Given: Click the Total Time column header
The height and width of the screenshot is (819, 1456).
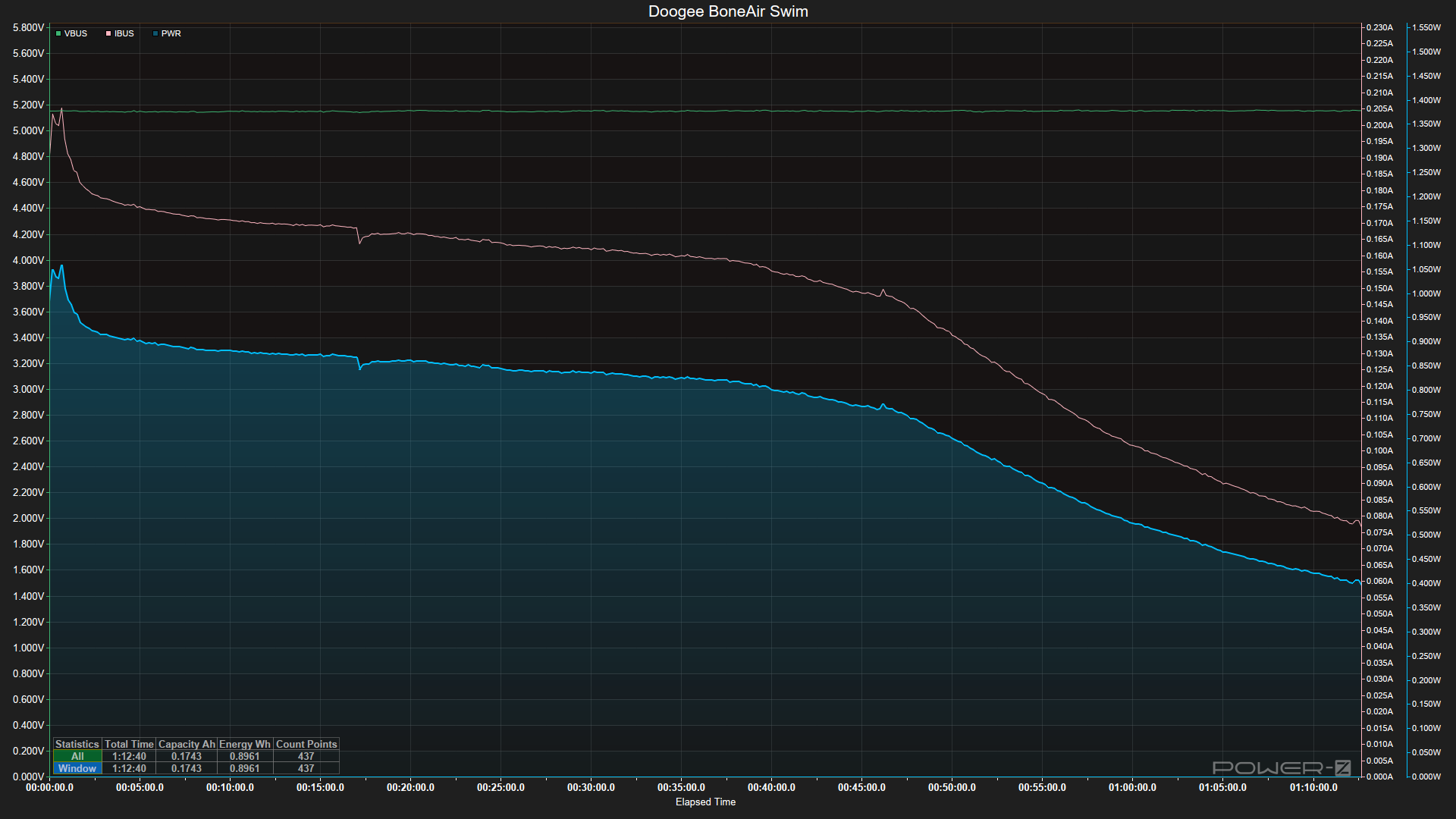Looking at the screenshot, I should 129,744.
